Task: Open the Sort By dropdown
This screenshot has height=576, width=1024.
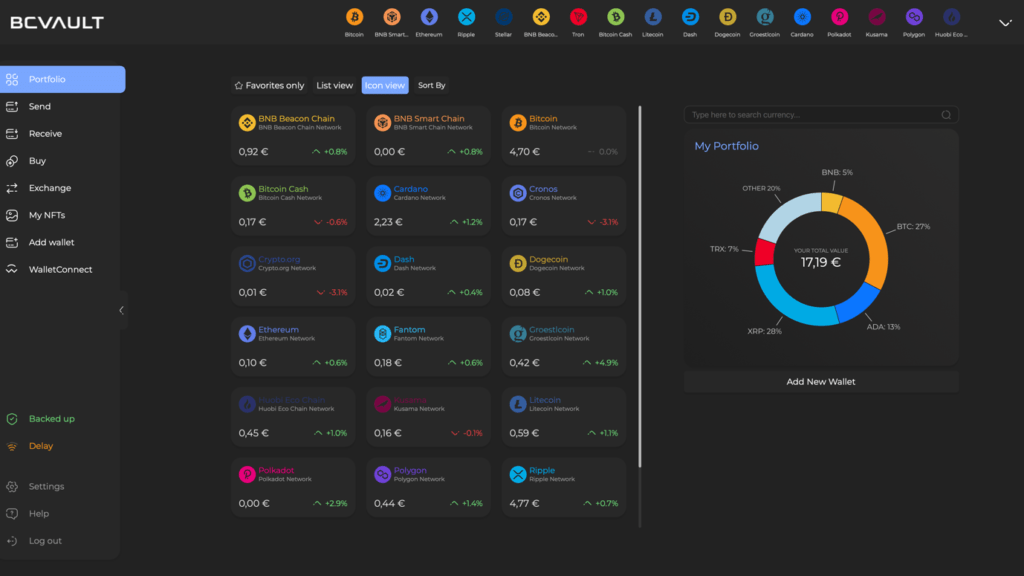Action: pyautogui.click(x=430, y=85)
